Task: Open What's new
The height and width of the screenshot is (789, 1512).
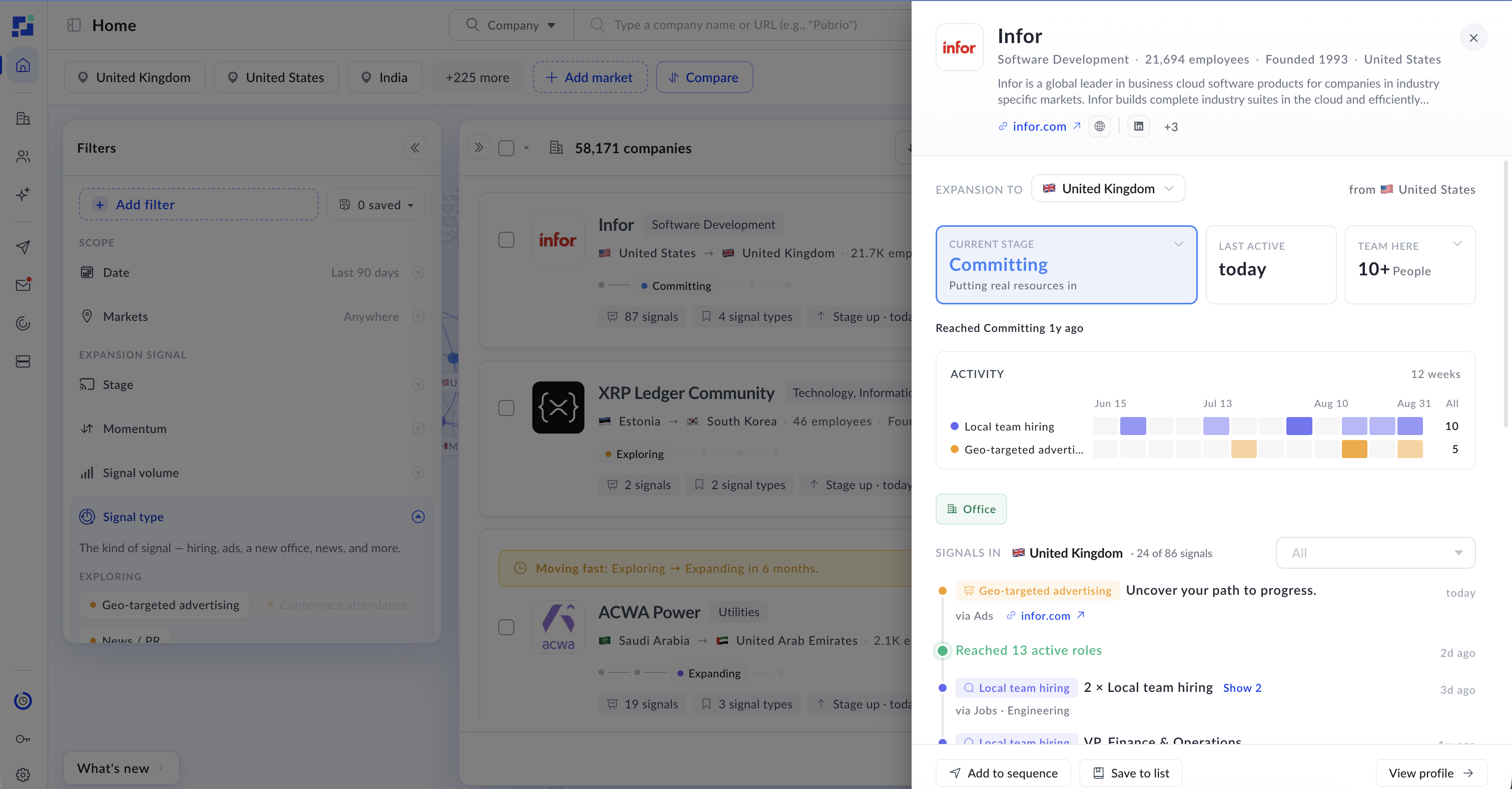Action: point(121,768)
